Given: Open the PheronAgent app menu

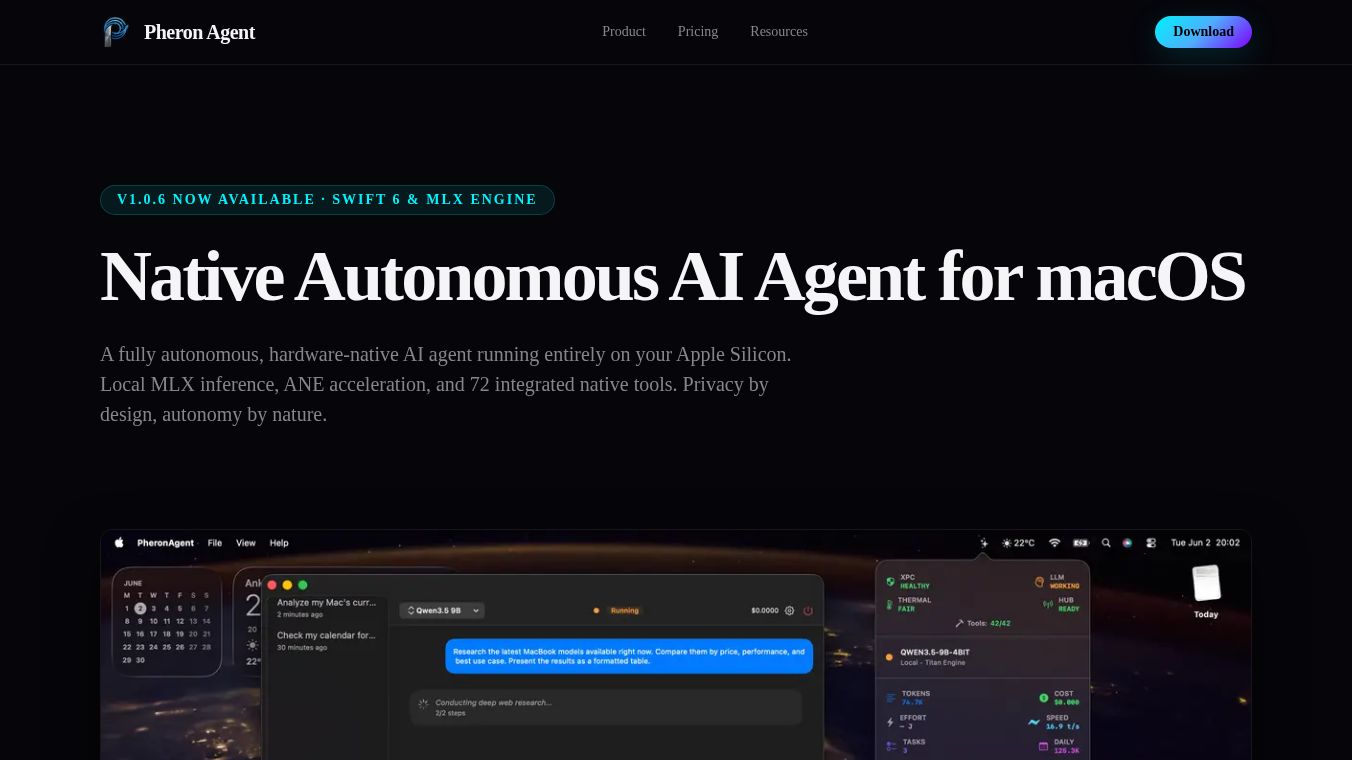Looking at the screenshot, I should coord(166,543).
